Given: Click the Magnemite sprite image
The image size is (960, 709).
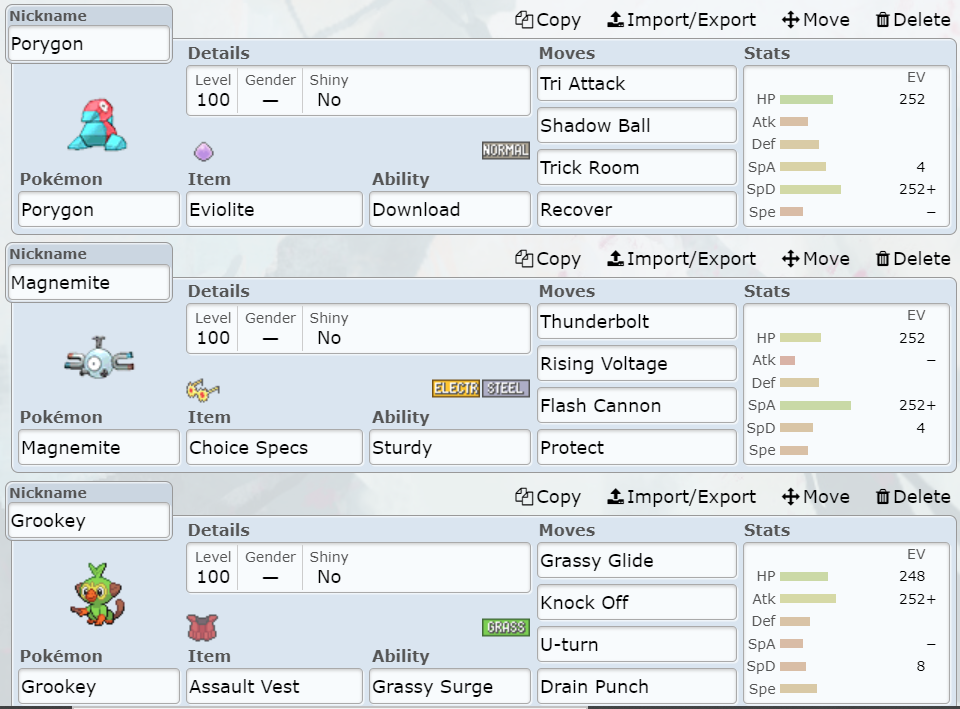Looking at the screenshot, I should [99, 358].
